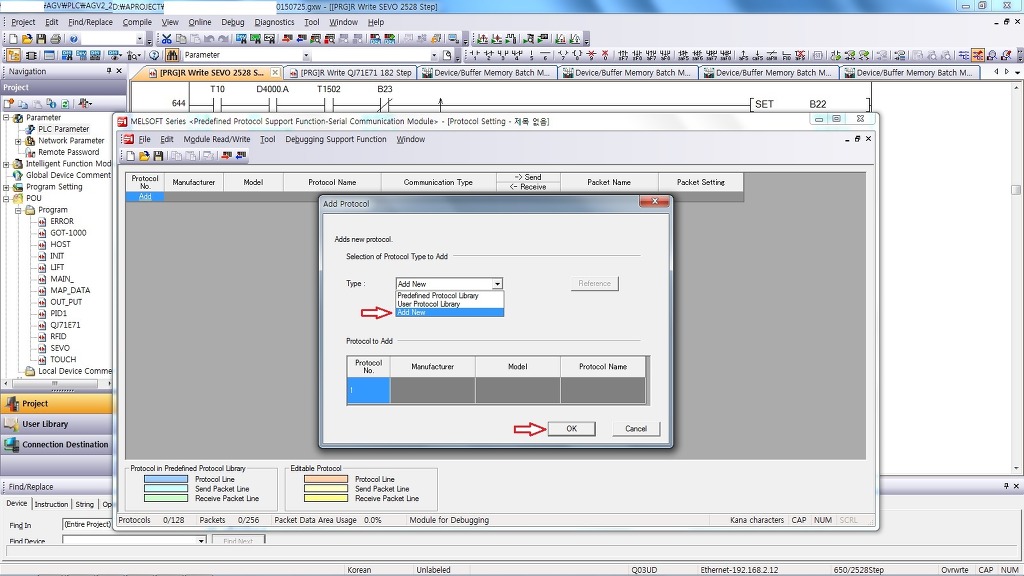This screenshot has height=576, width=1024.
Task: Click the Save icon in Protocol Setting toolbar
Action: pos(158,156)
